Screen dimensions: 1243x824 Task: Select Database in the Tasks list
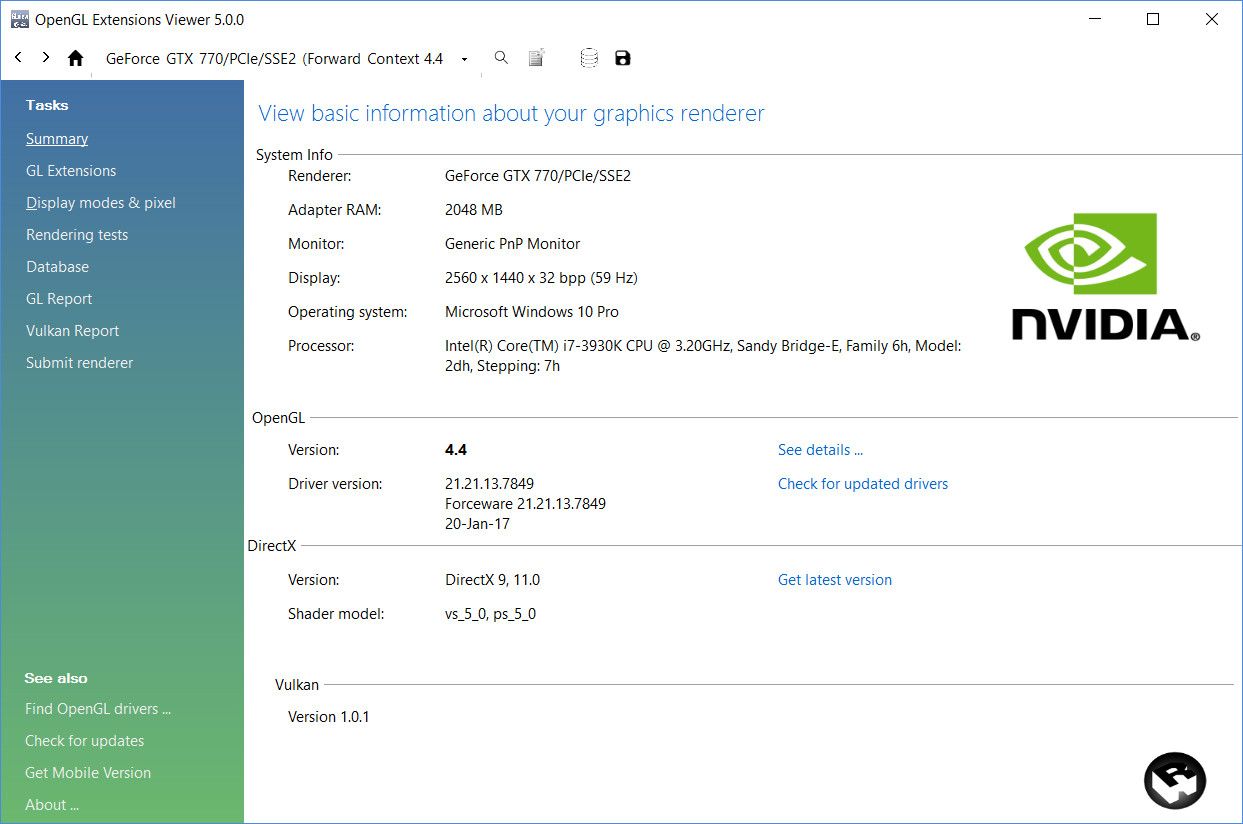pyautogui.click(x=57, y=267)
